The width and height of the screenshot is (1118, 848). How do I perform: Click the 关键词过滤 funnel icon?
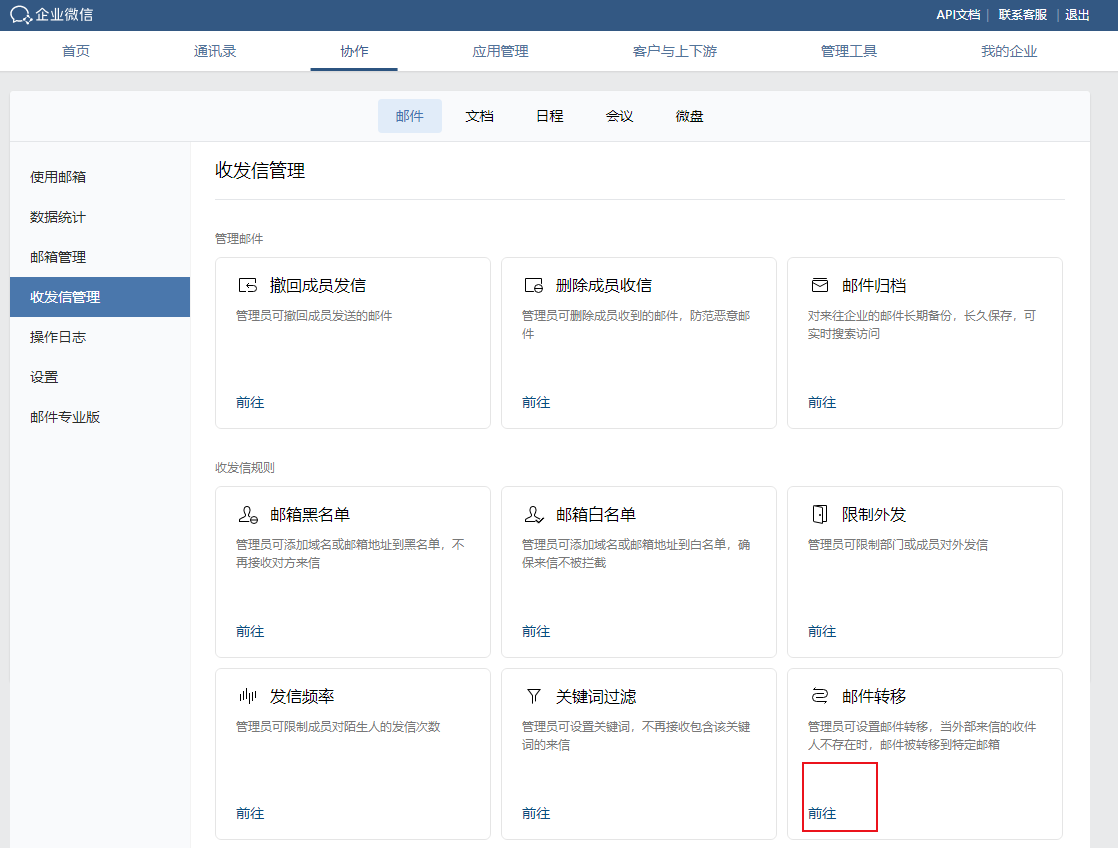coord(533,697)
